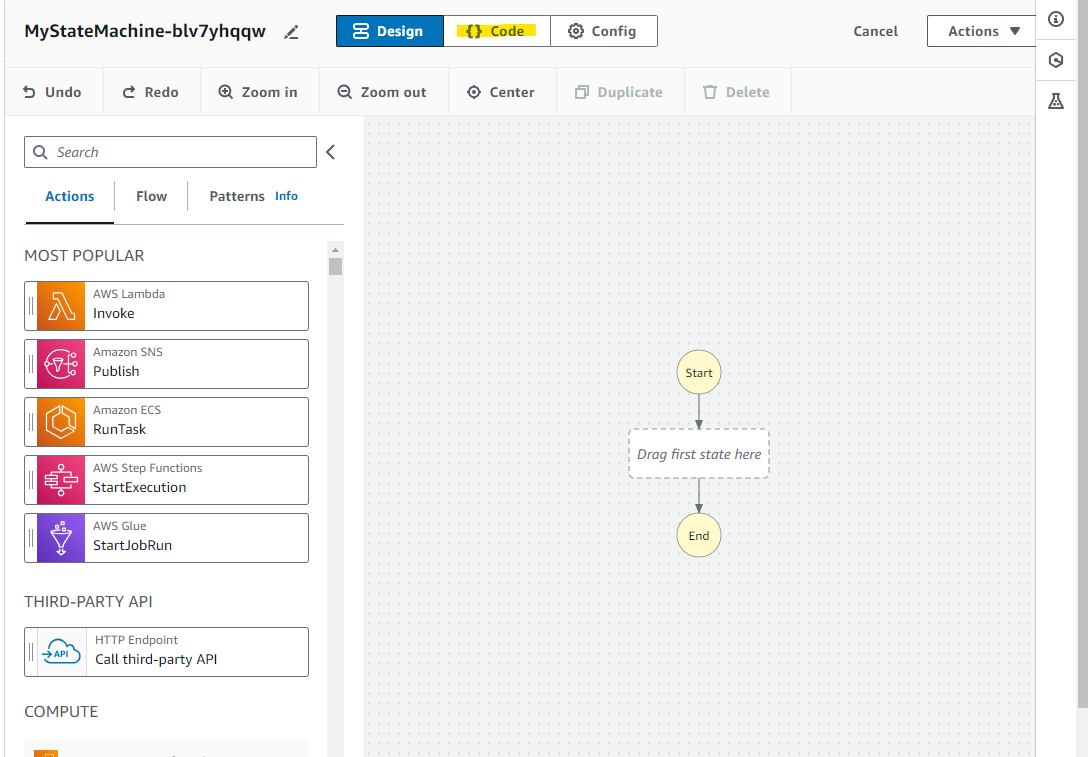
Task: Select the Actions tab
Action: point(69,196)
